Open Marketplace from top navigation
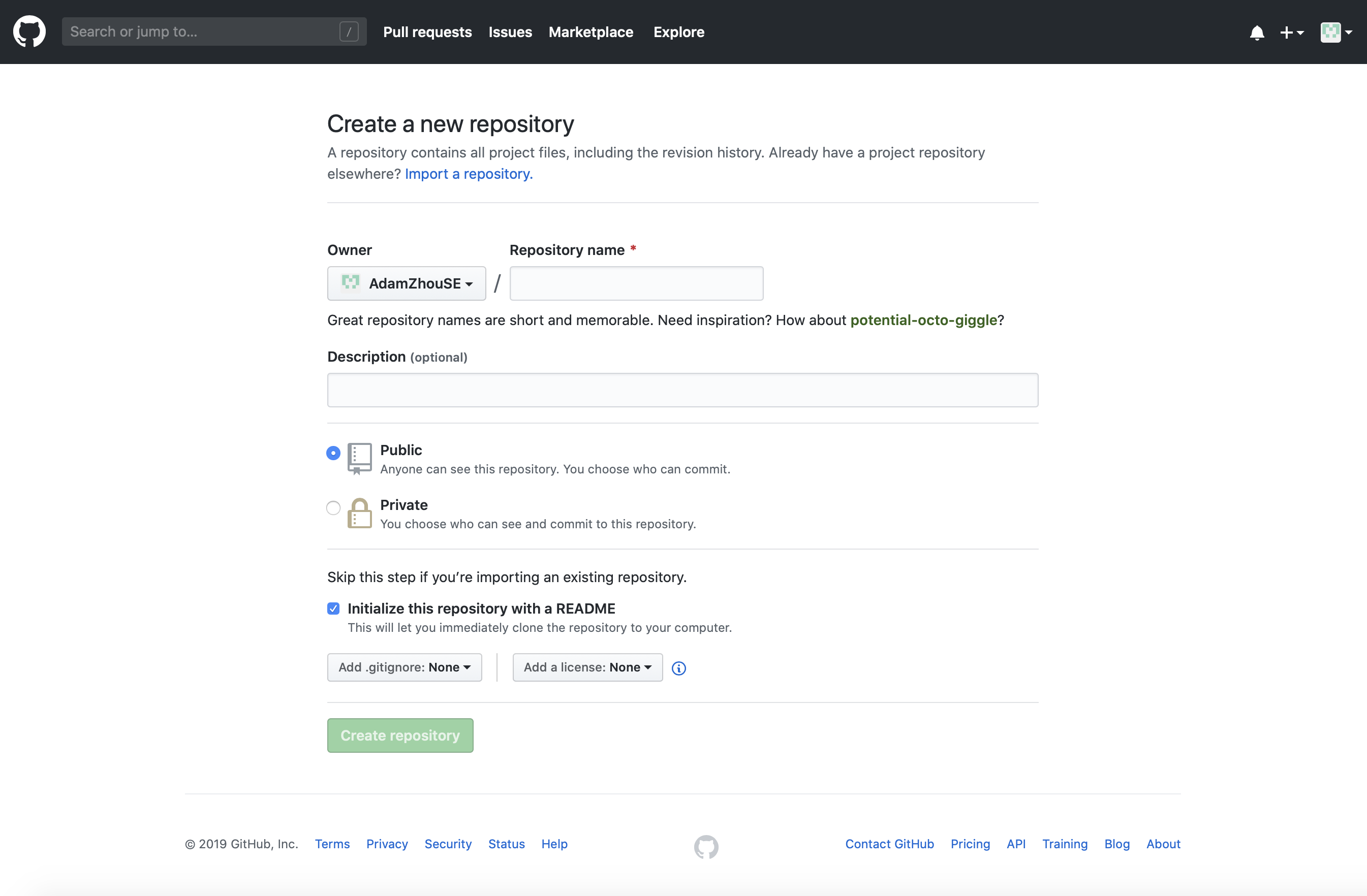1367x896 pixels. click(x=591, y=32)
